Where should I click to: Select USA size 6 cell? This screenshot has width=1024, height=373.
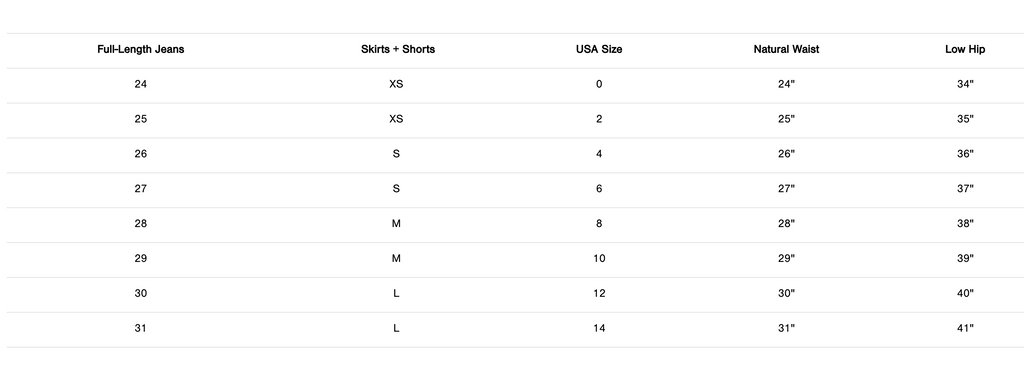599,189
